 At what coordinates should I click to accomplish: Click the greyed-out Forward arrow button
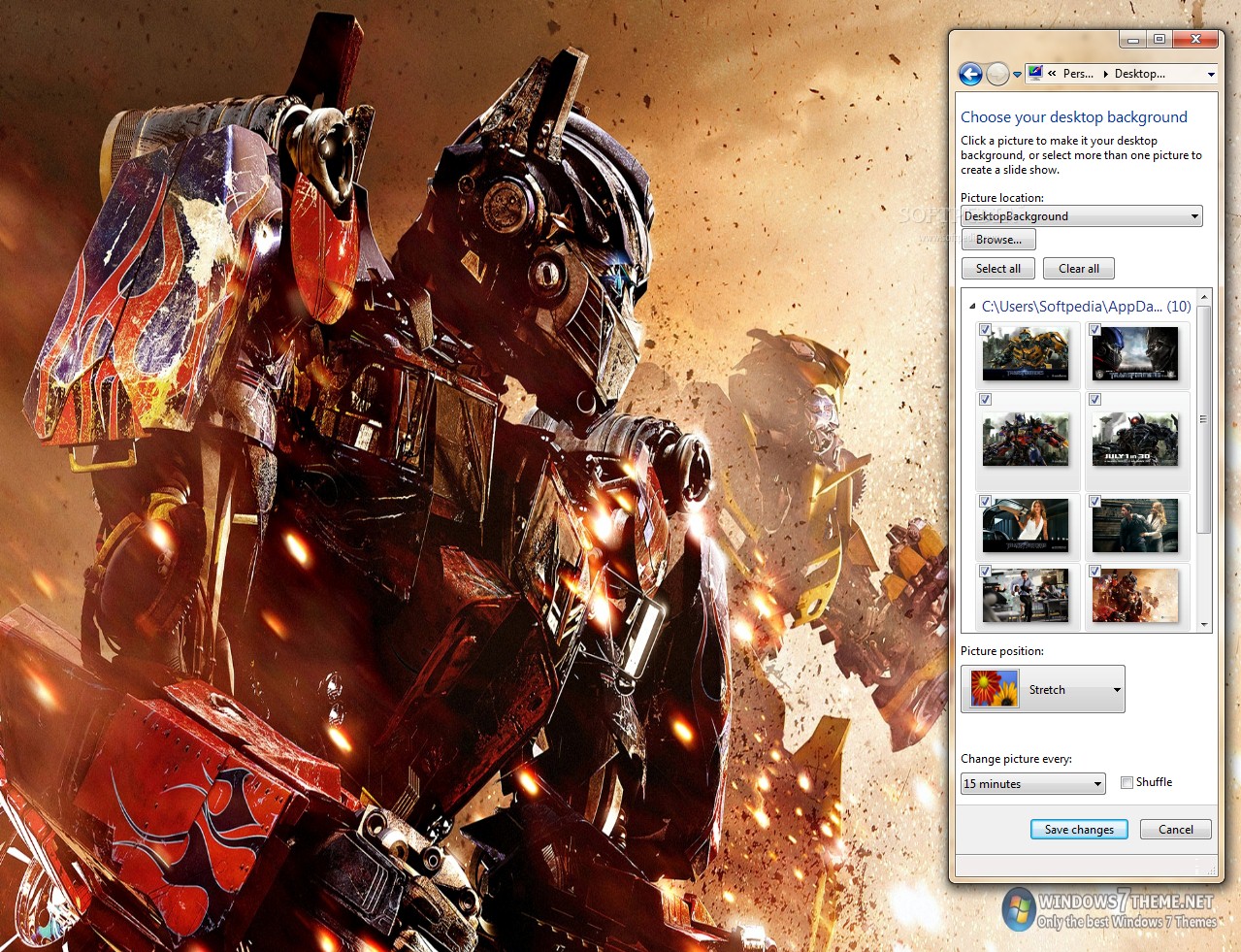pos(997,74)
